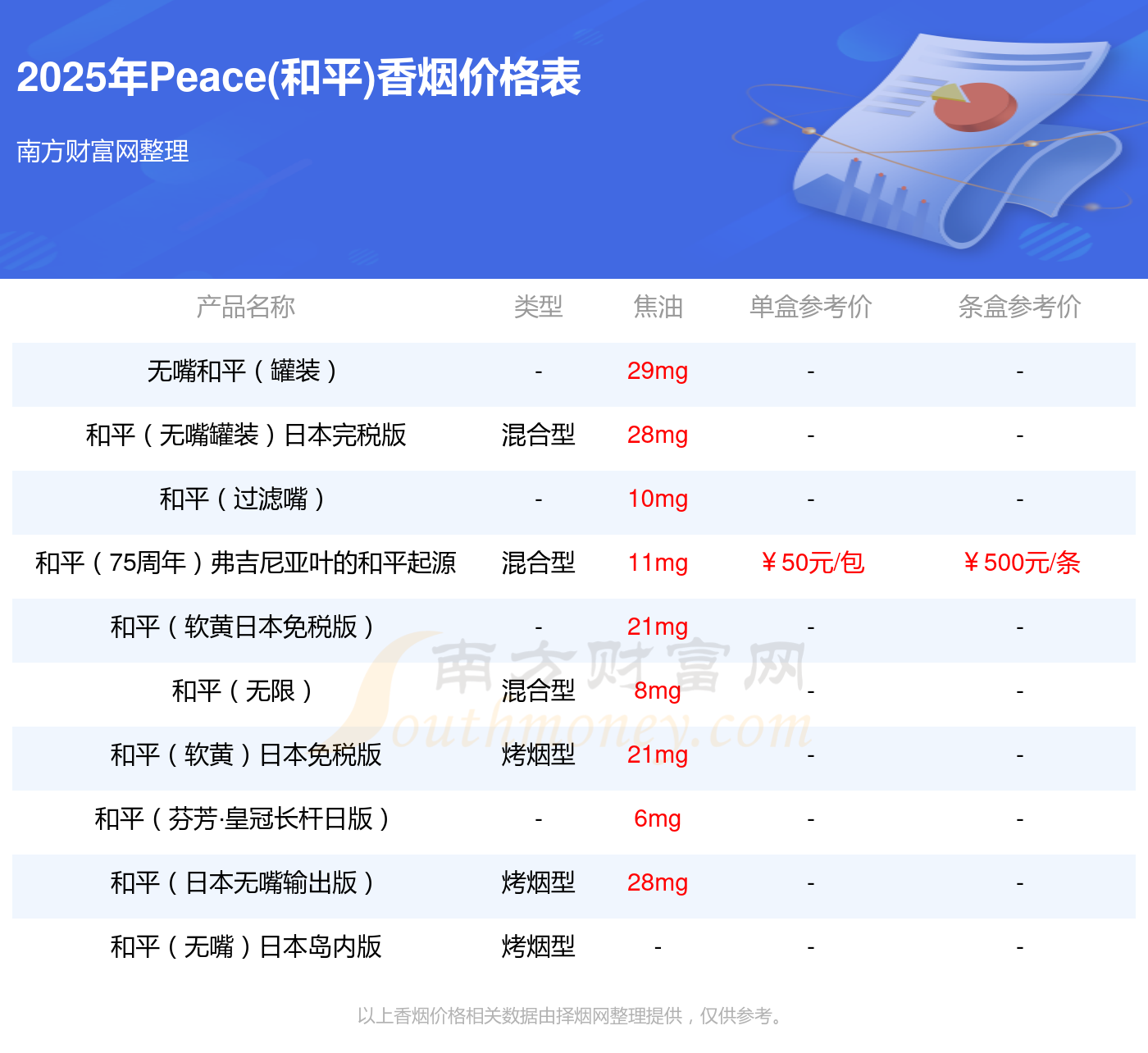
Task: Click the 29mg tar value in first row
Action: point(658,373)
